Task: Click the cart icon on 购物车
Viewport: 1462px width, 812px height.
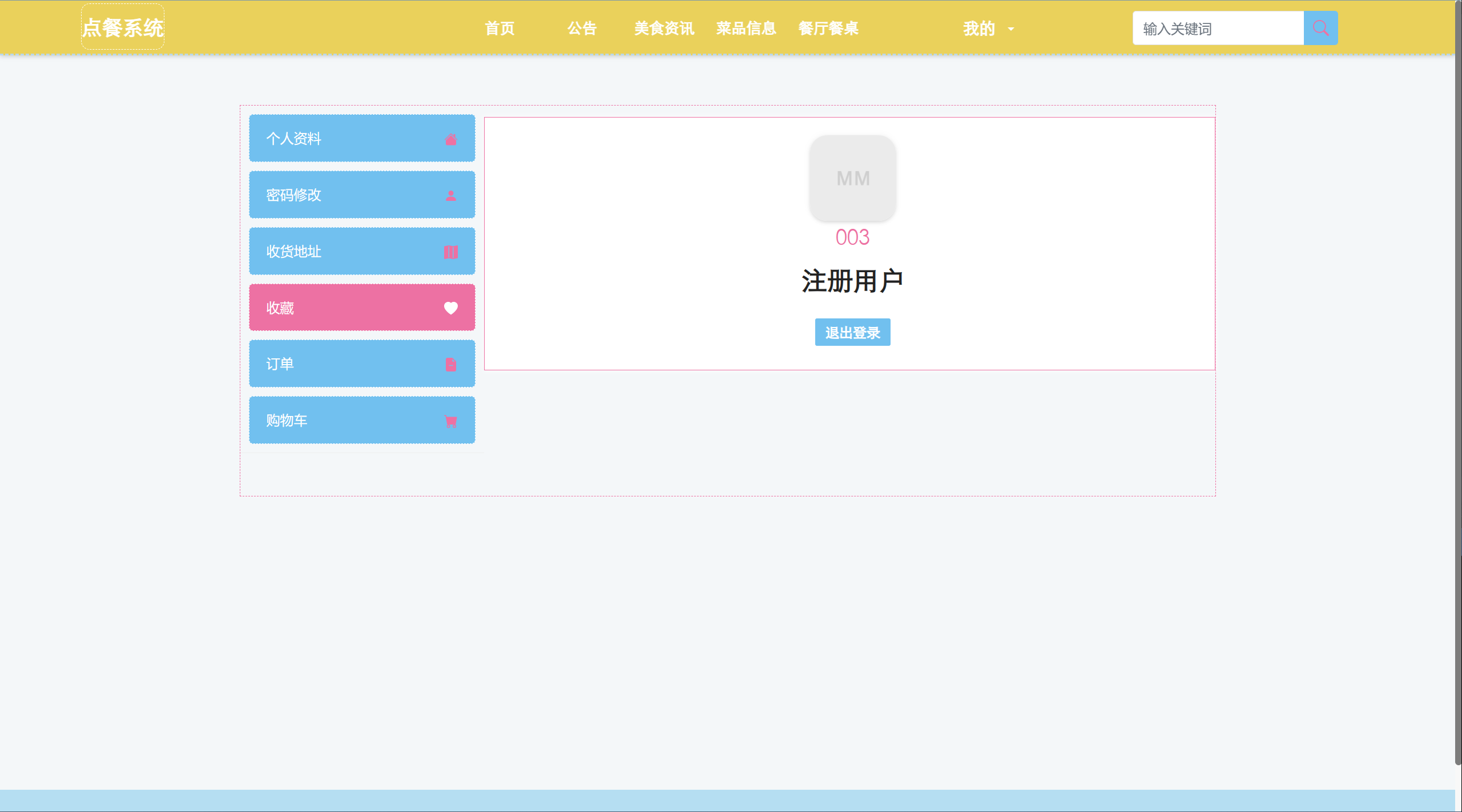Action: [450, 421]
